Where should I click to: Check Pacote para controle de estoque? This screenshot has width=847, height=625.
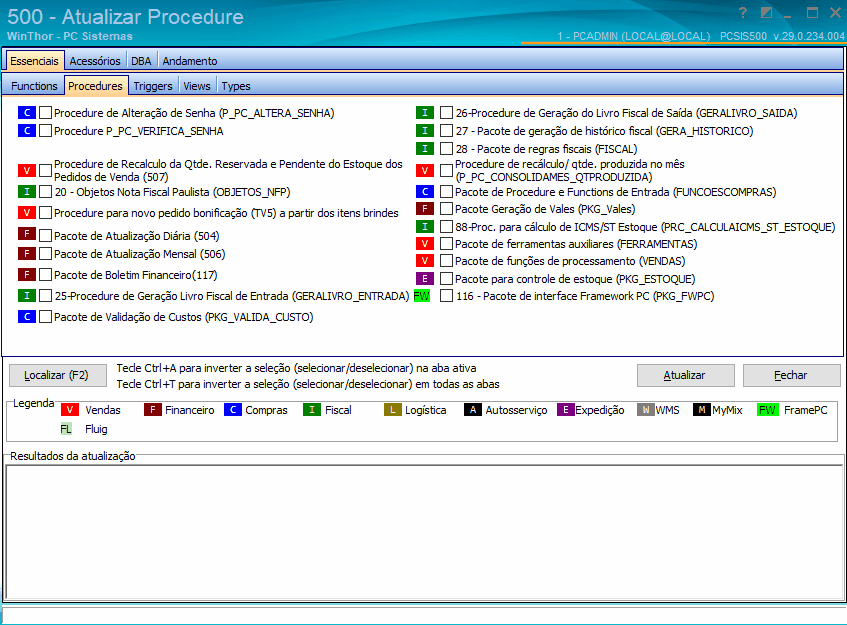point(446,279)
